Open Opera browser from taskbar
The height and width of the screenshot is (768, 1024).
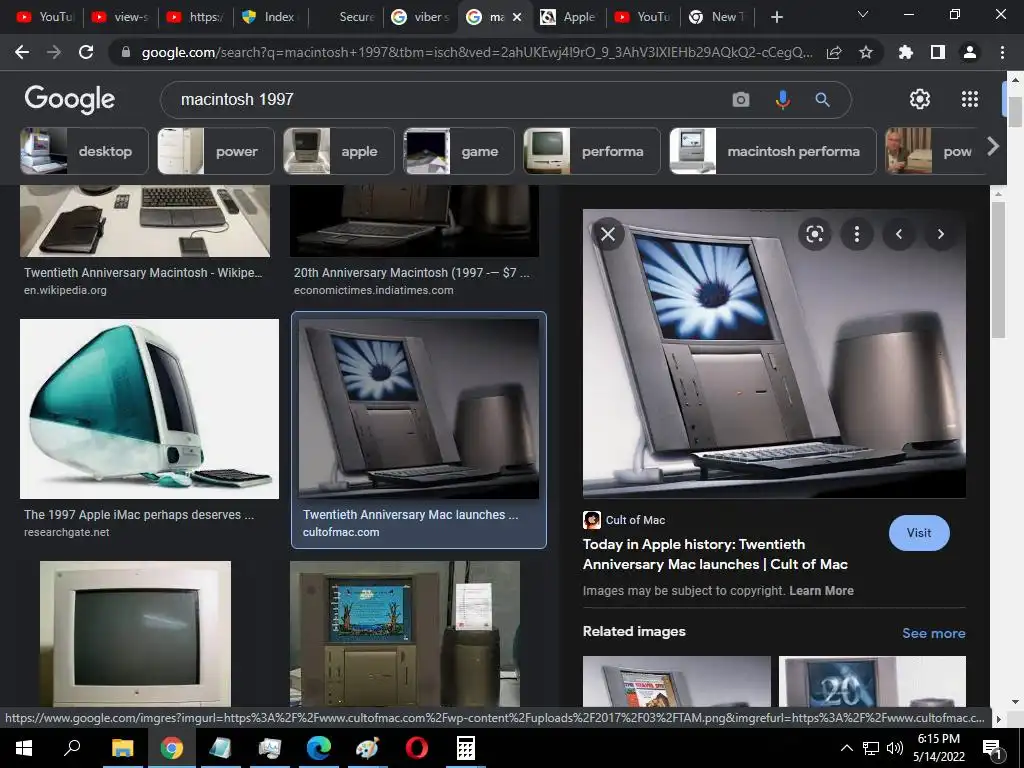pos(417,748)
